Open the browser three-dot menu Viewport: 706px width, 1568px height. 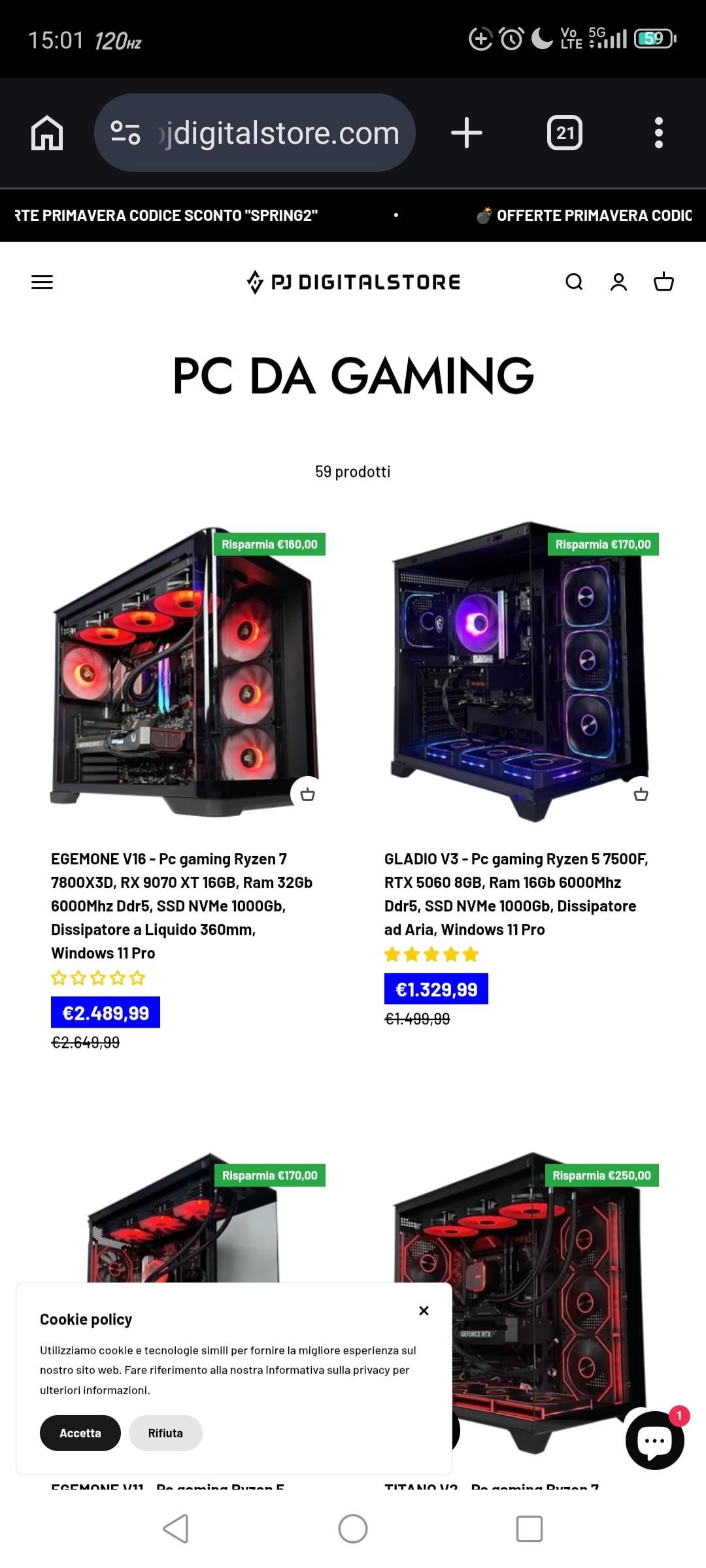(659, 133)
